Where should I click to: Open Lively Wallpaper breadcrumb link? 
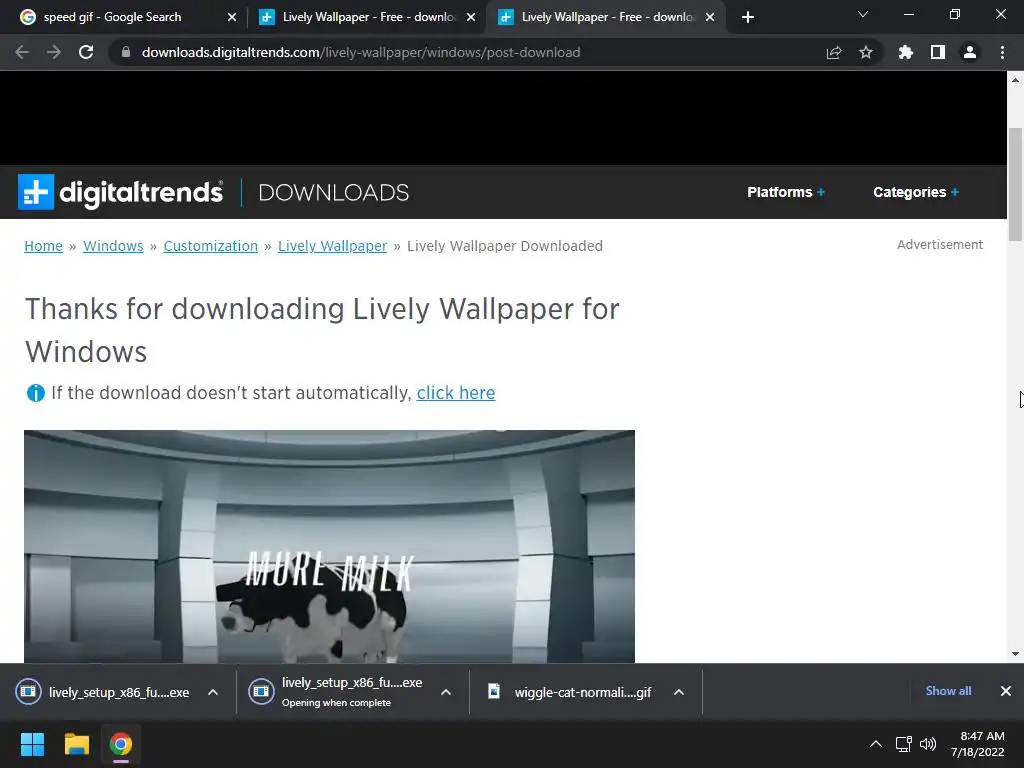tap(332, 246)
